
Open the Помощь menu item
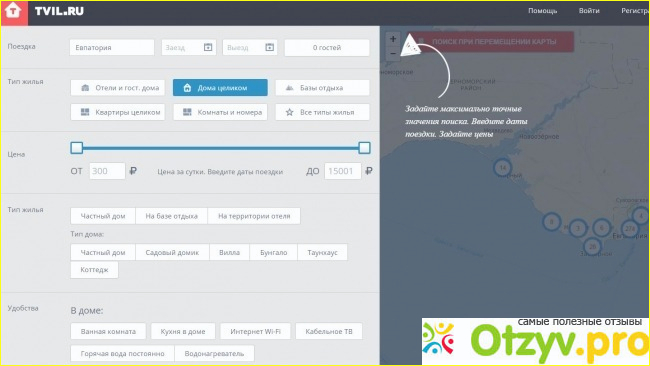(x=542, y=11)
